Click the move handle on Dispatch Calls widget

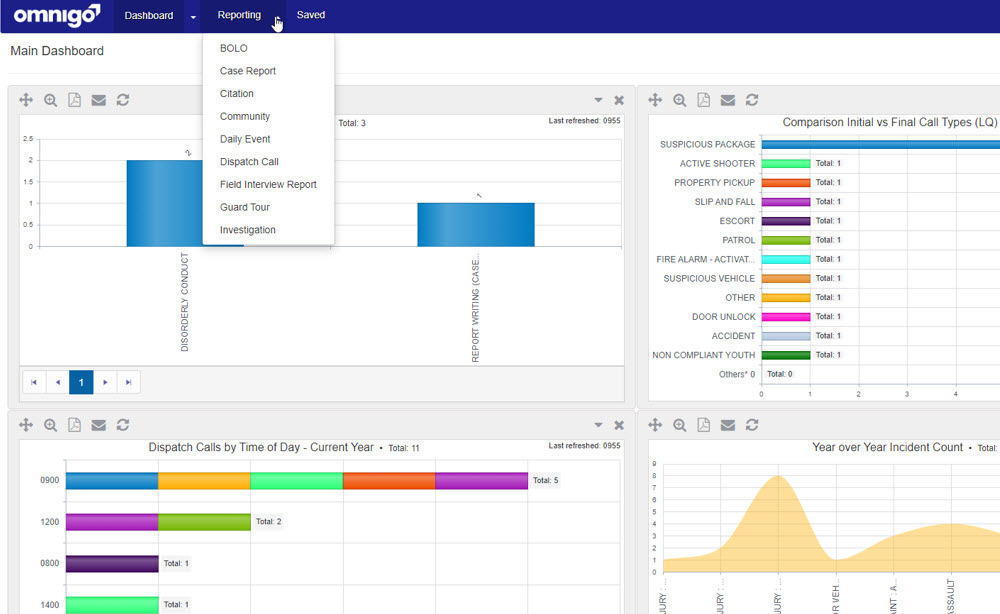pyautogui.click(x=26, y=425)
